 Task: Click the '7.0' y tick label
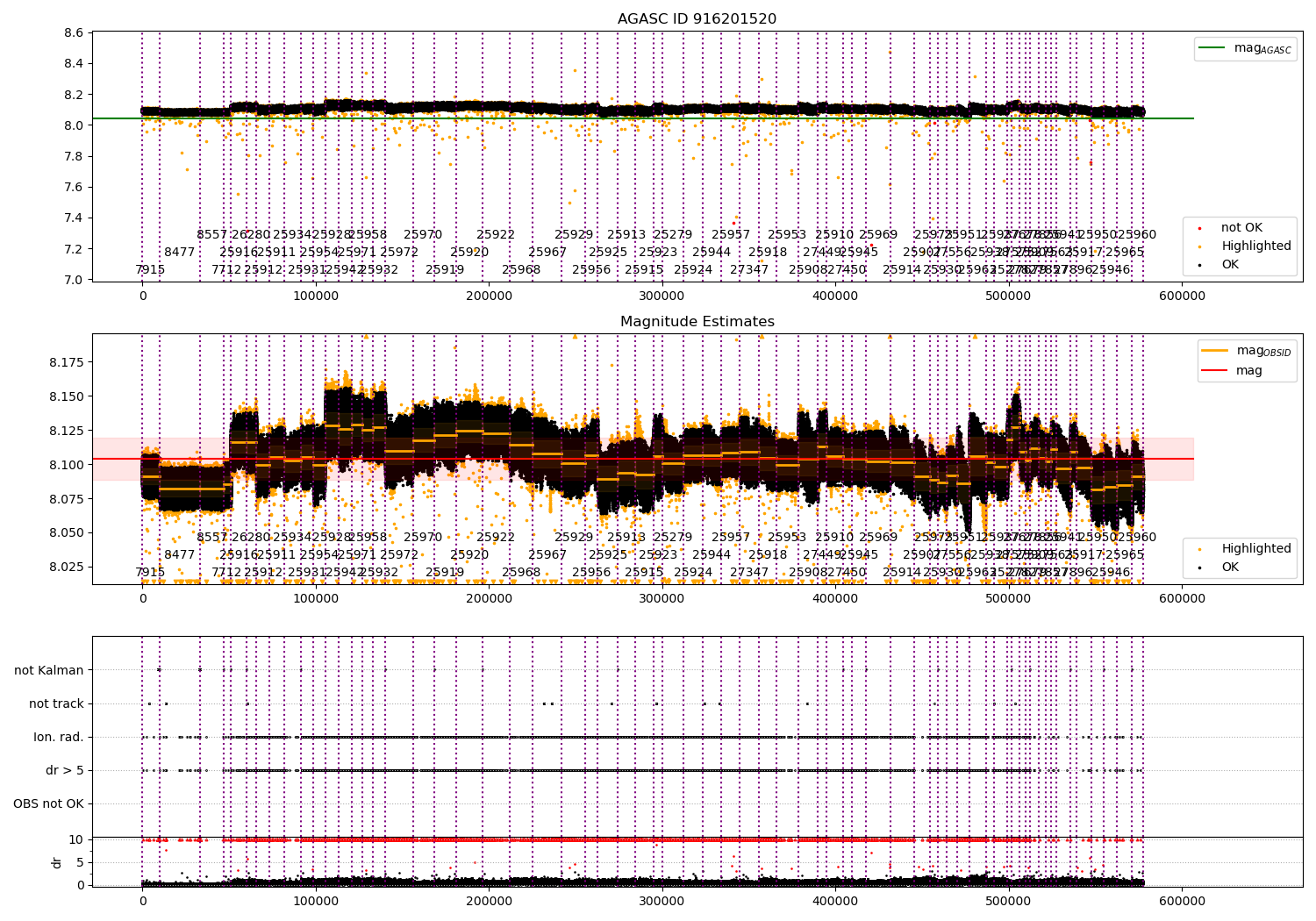(x=74, y=280)
